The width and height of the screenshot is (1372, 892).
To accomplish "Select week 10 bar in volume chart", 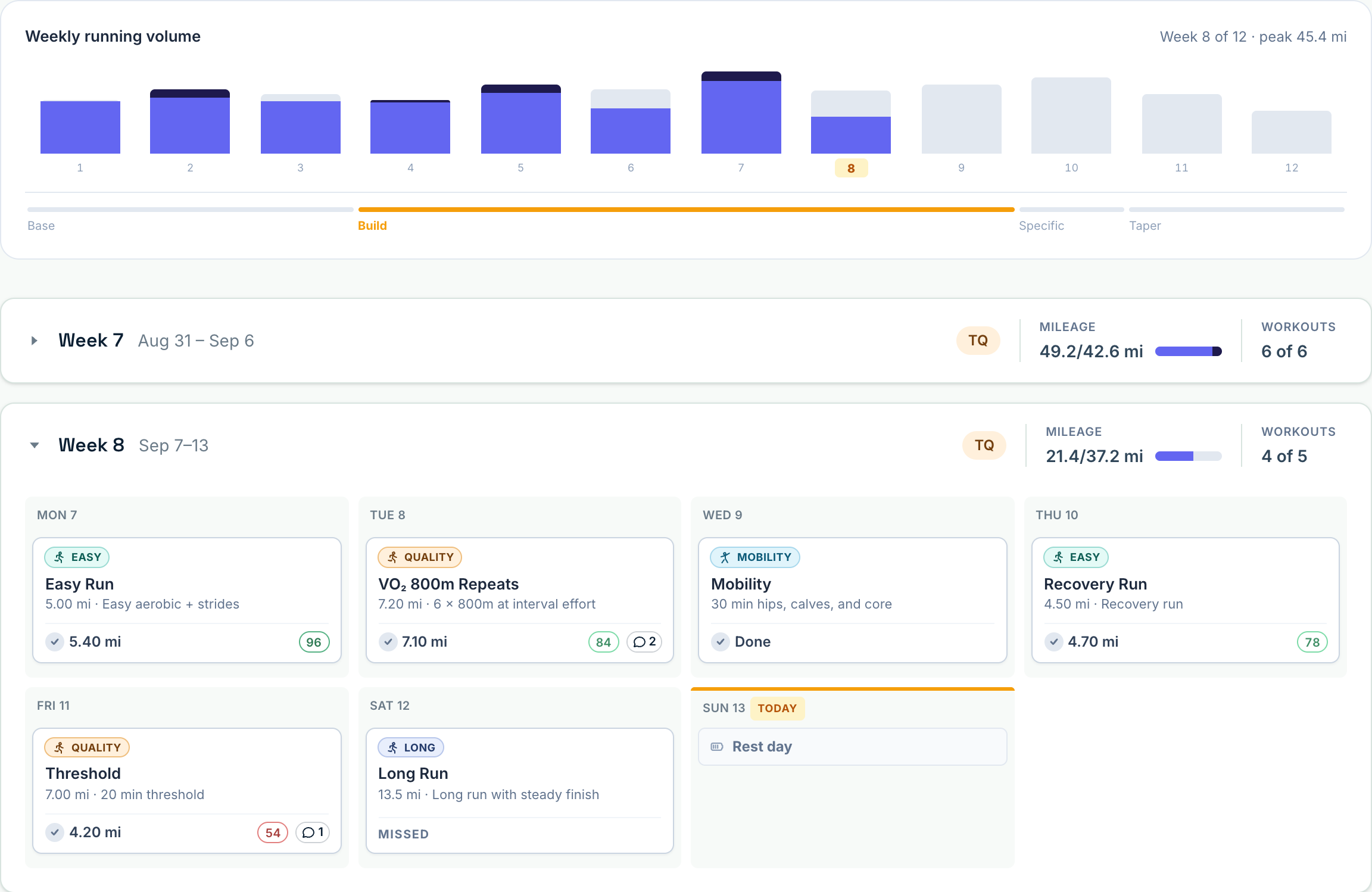I will 1071,116.
